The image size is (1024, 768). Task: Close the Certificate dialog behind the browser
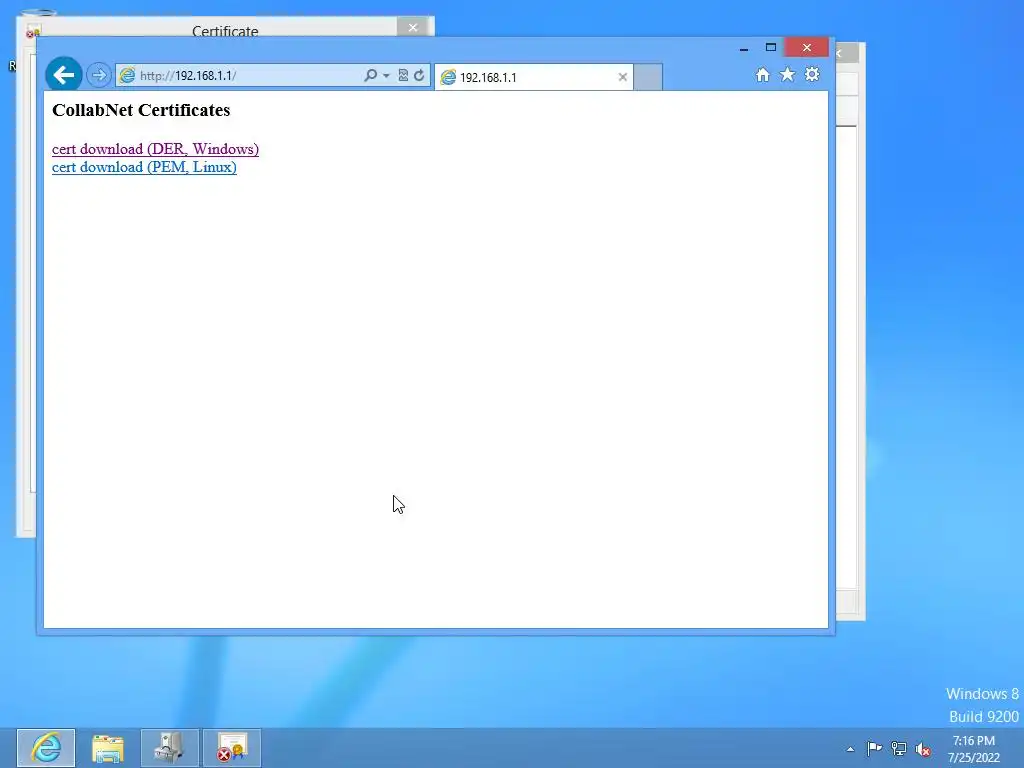pyautogui.click(x=413, y=27)
